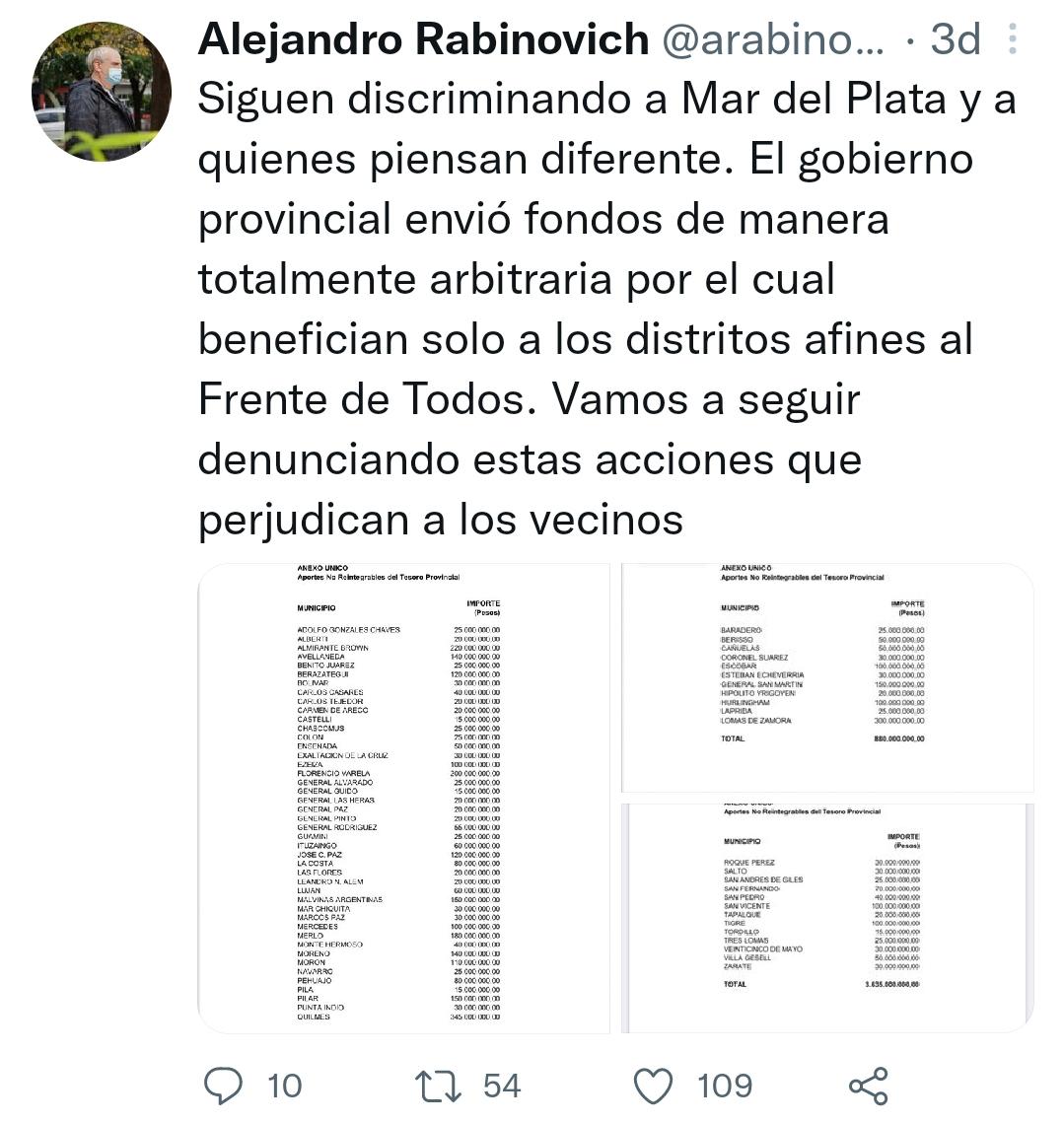Open the tweet timestamp showing 3d

[x=952, y=39]
